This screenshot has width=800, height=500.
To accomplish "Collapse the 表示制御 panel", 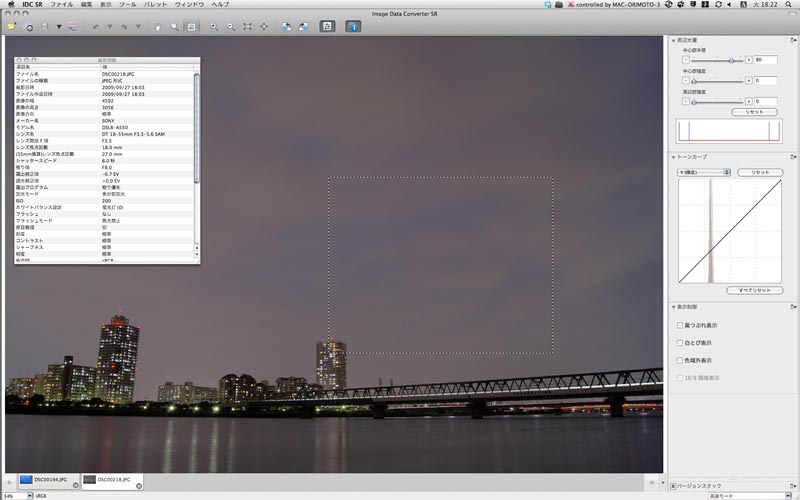I will click(673, 307).
